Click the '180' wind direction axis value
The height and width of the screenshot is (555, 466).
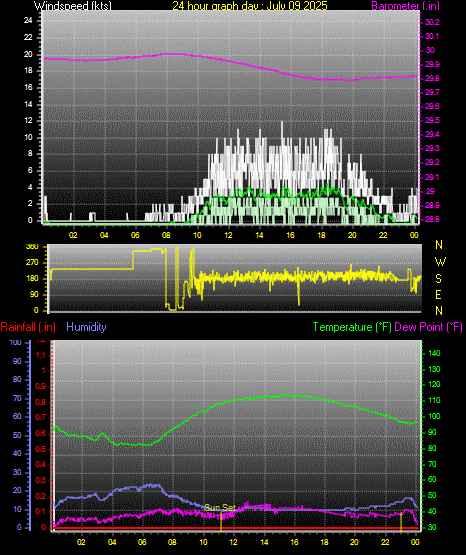pyautogui.click(x=32, y=279)
